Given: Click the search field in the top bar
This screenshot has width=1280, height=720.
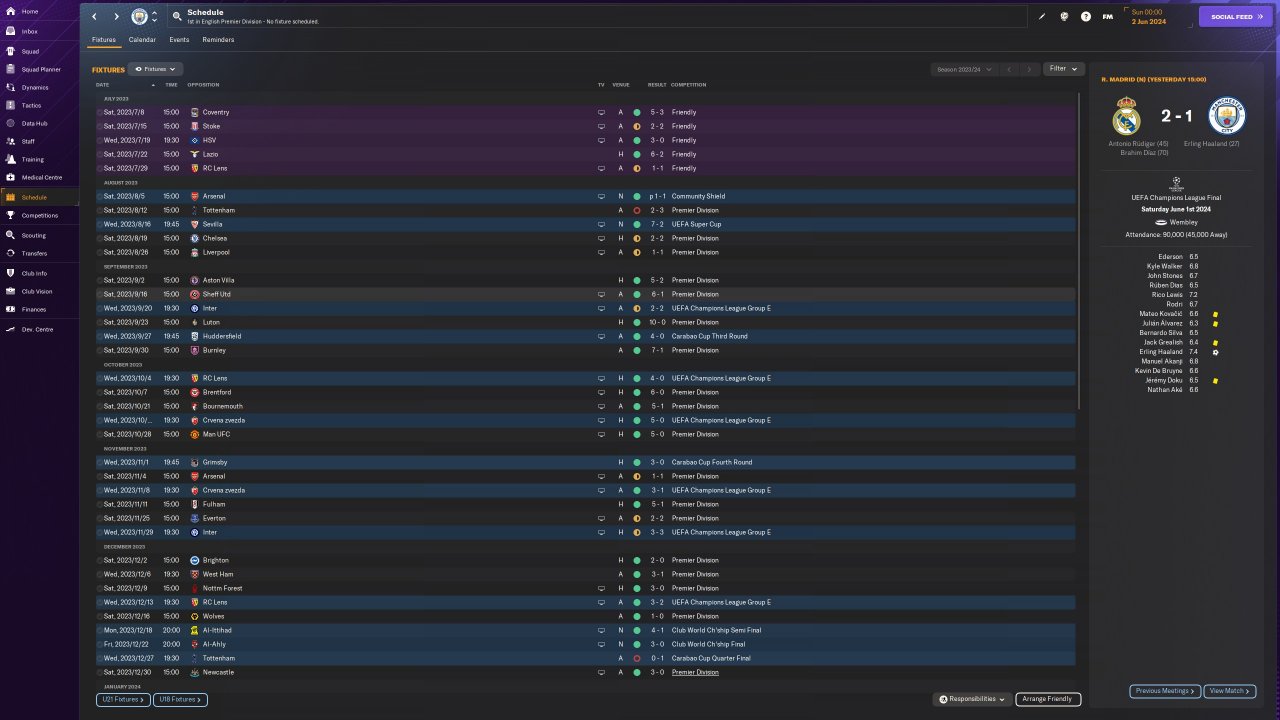Looking at the screenshot, I should coord(598,17).
